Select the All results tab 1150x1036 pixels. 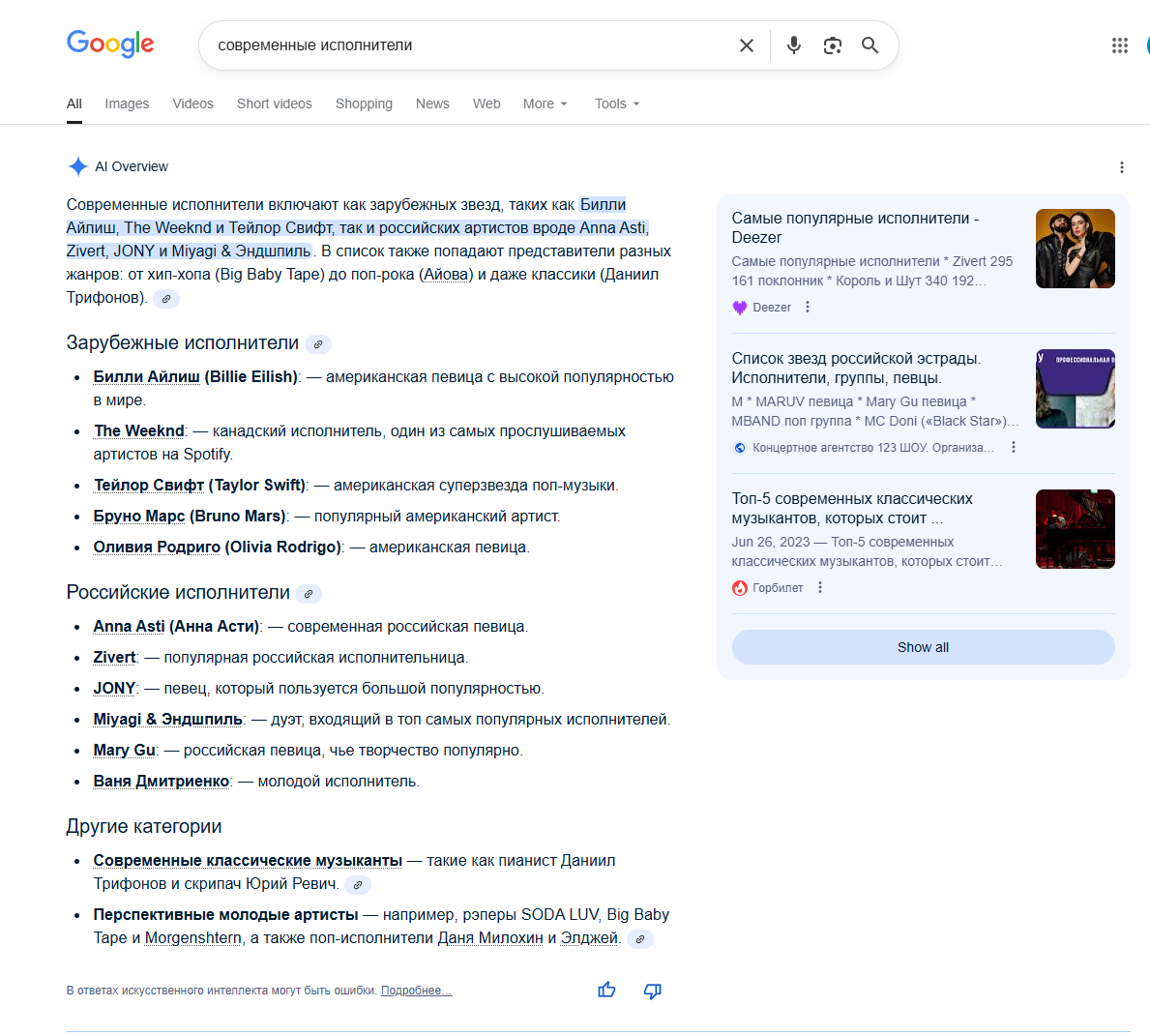[74, 104]
